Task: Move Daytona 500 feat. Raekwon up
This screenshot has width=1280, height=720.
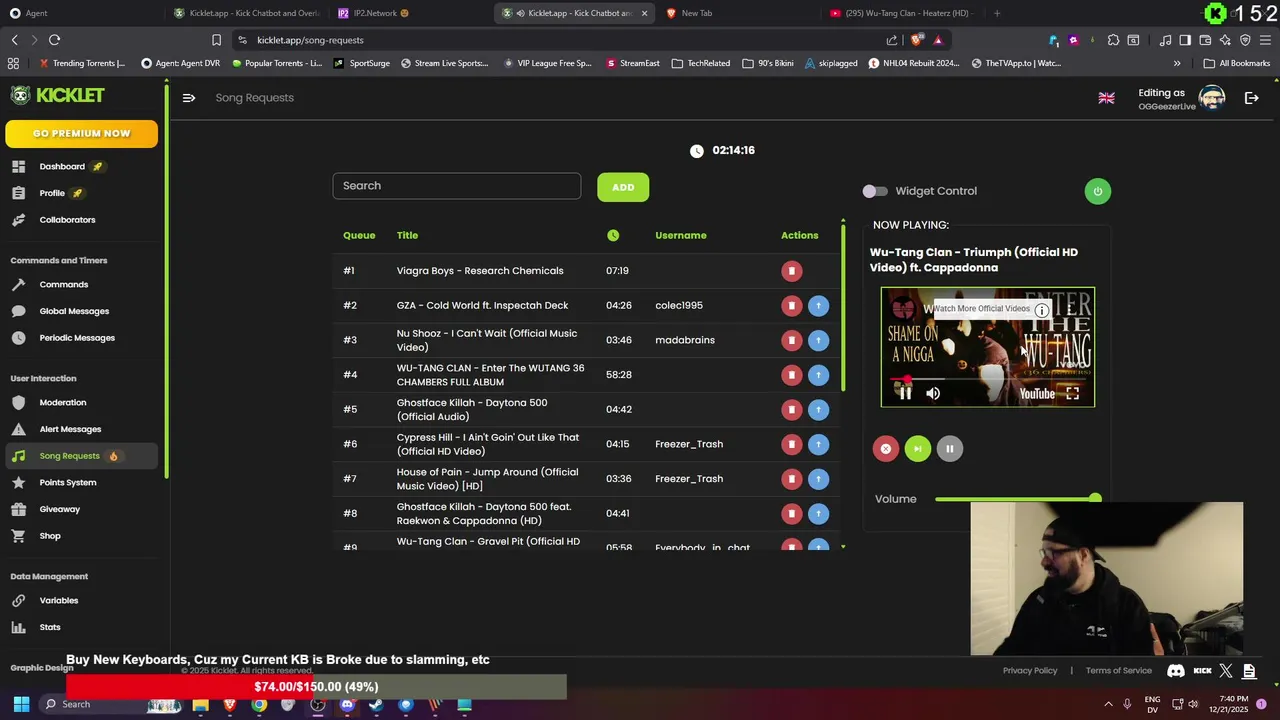Action: (818, 513)
